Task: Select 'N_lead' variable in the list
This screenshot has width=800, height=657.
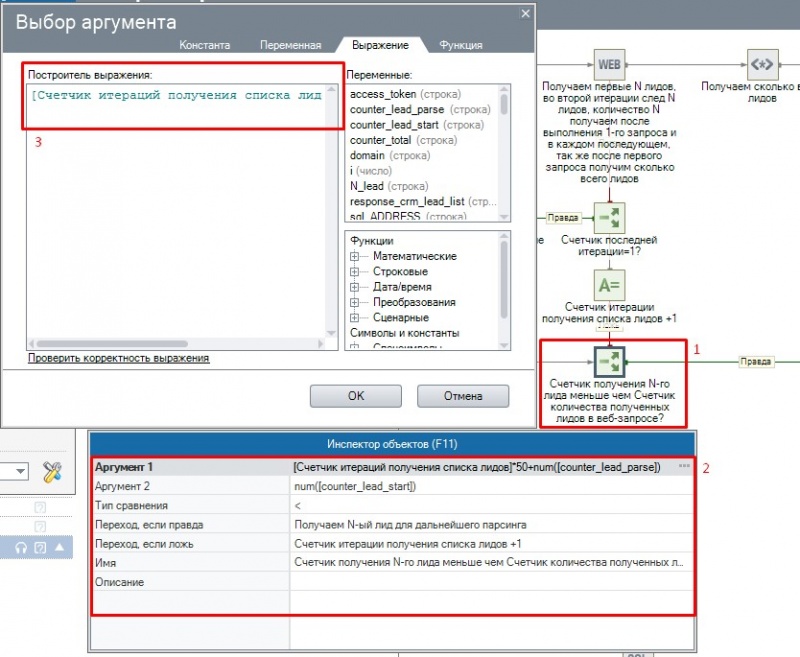Action: [x=389, y=186]
